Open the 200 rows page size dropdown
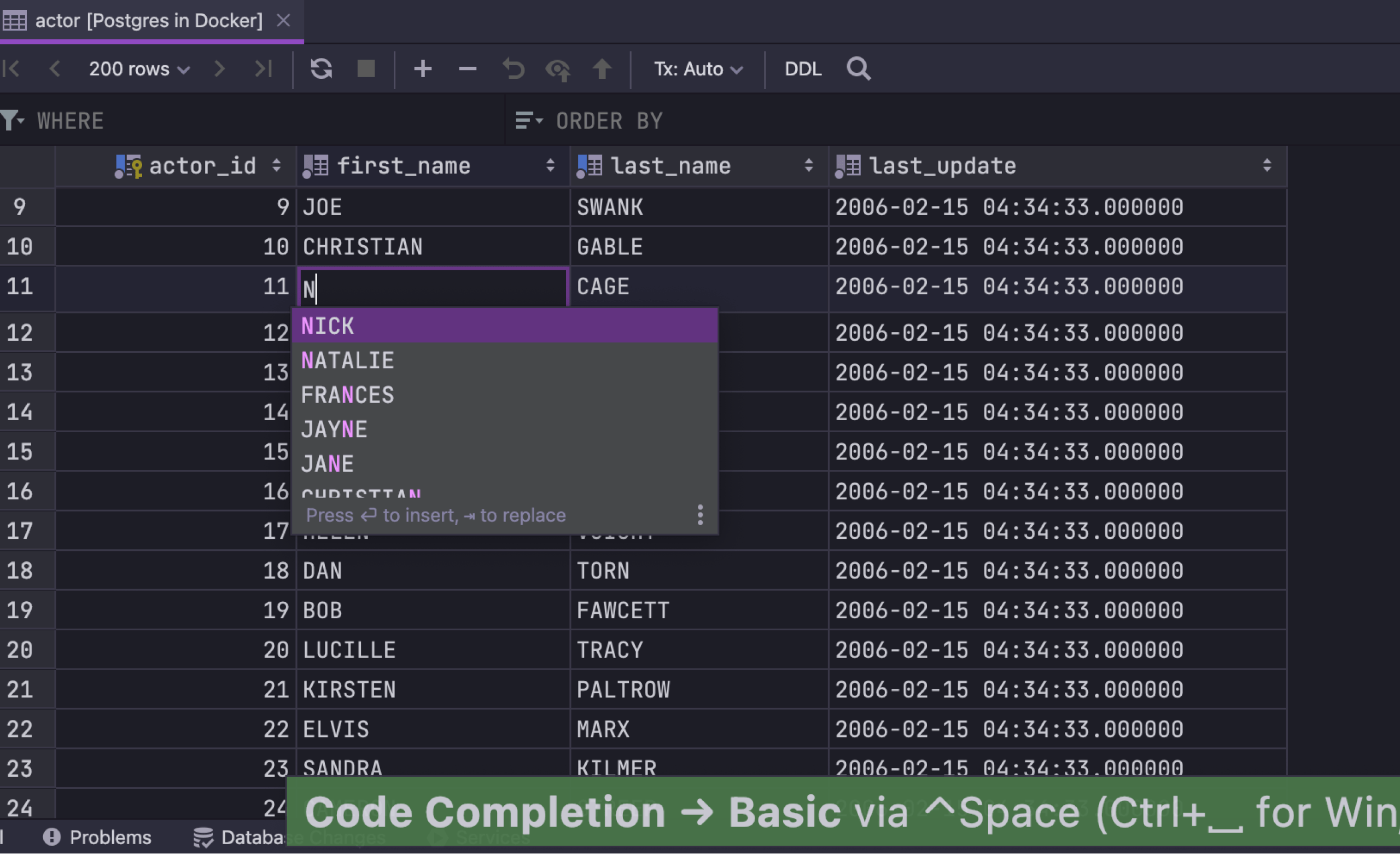Viewport: 1400px width, 860px height. [x=139, y=69]
